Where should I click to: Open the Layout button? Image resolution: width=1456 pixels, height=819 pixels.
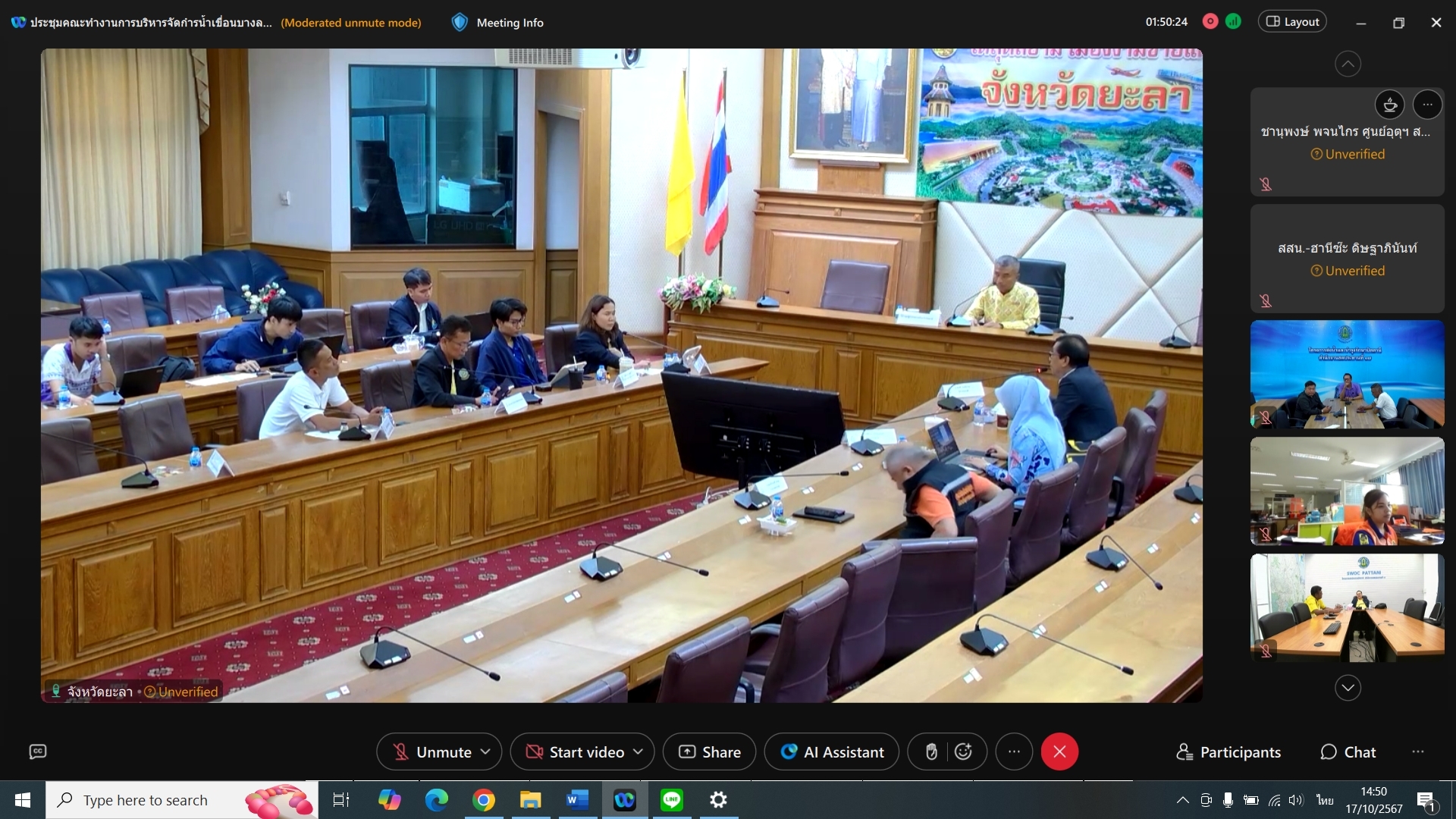tap(1293, 22)
